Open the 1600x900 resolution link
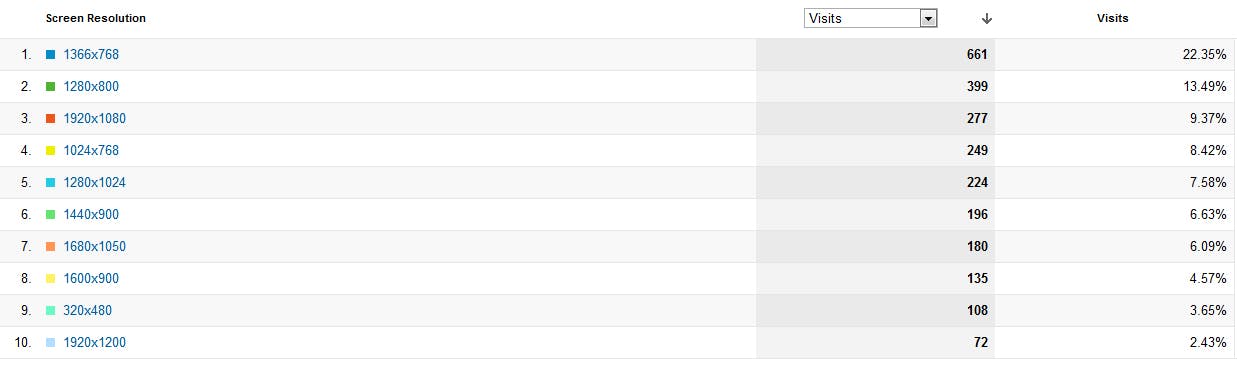This screenshot has height=372, width=1237. click(91, 279)
